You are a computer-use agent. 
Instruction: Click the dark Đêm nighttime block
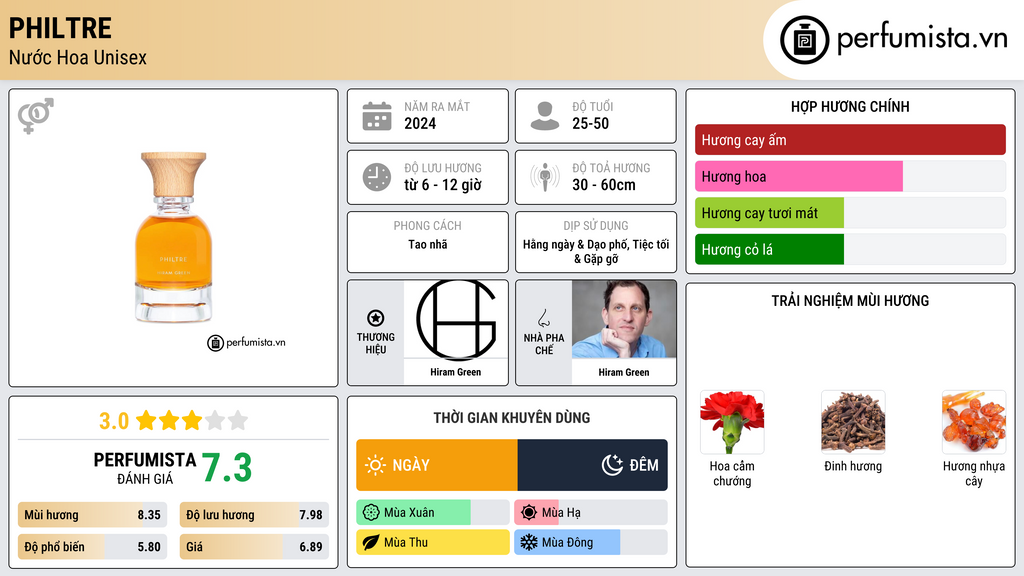pos(592,465)
